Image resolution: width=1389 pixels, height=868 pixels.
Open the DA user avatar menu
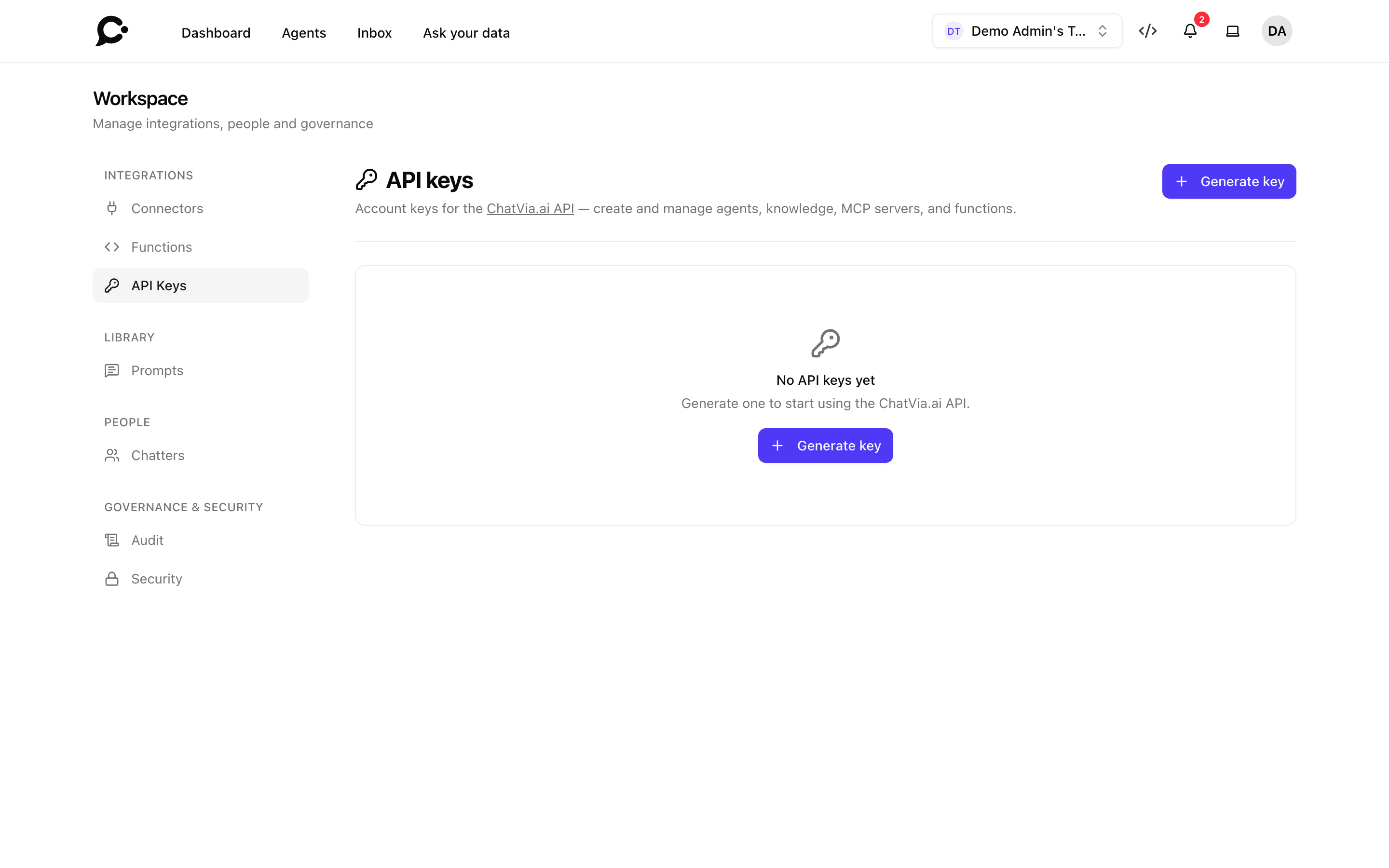(1277, 31)
